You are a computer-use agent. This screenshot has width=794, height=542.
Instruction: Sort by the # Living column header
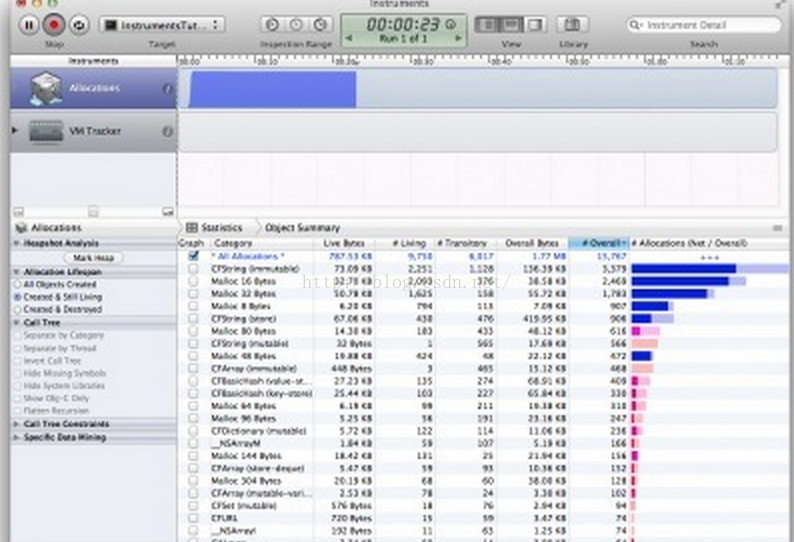point(405,243)
